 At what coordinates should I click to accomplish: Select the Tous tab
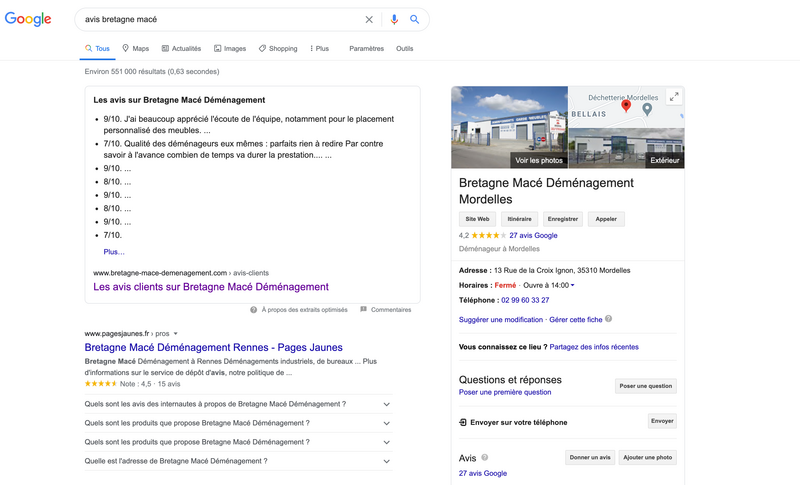97,48
